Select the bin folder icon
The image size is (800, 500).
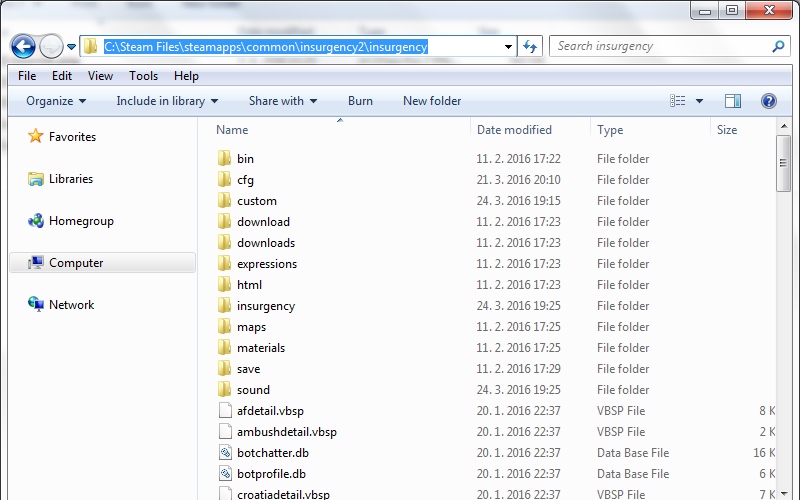[x=224, y=158]
